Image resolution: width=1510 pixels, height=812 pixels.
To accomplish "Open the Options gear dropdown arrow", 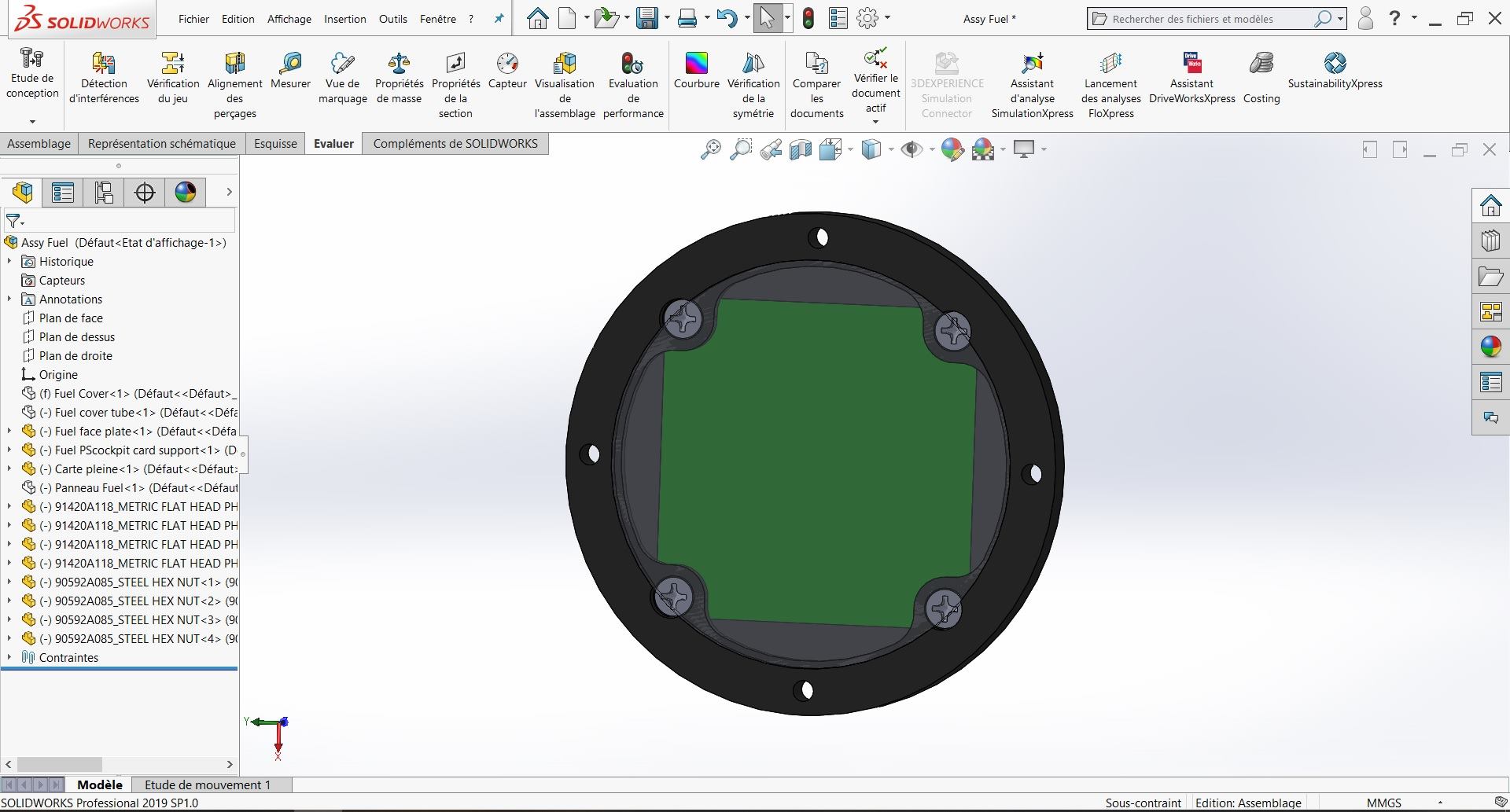I will point(887,18).
